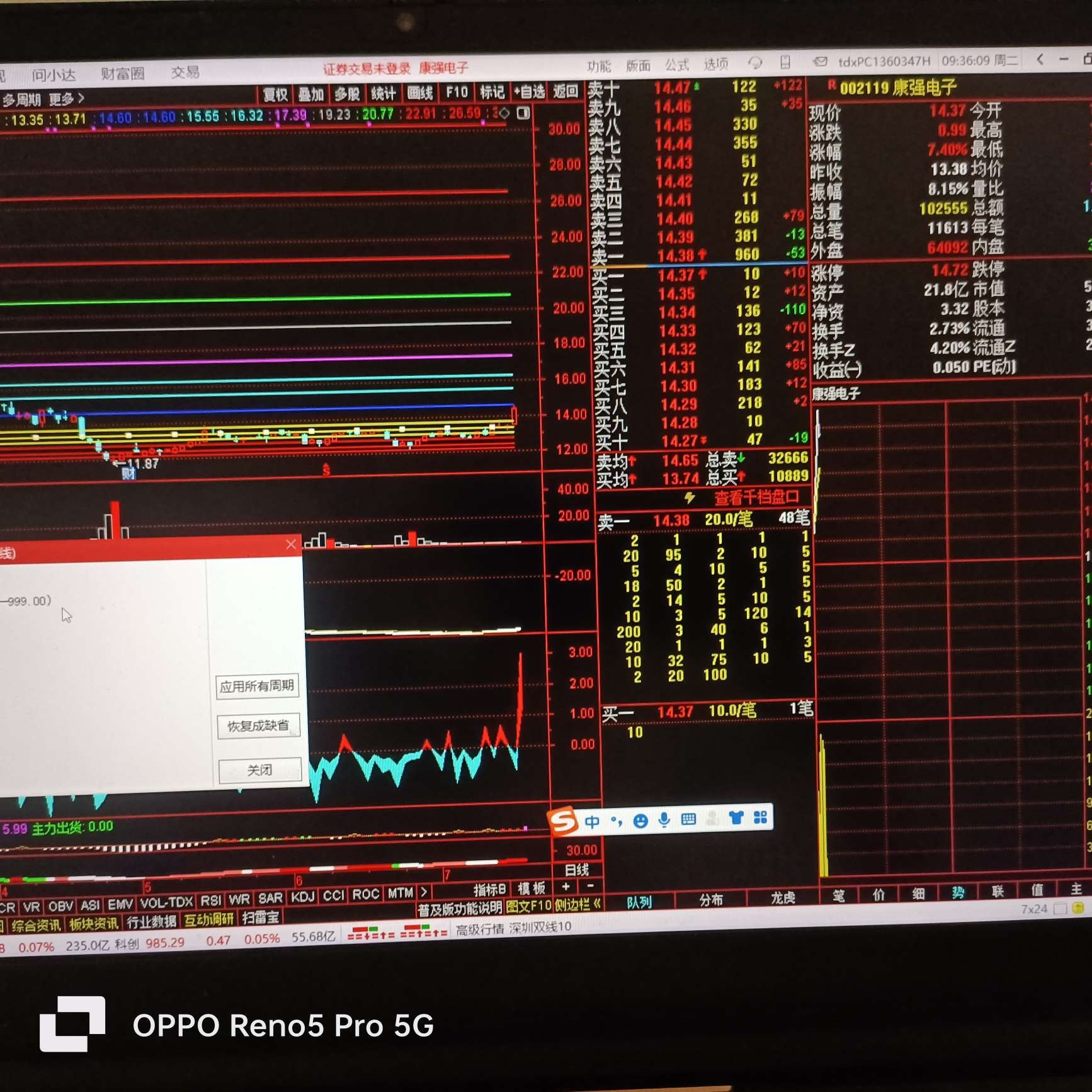This screenshot has width=1092, height=1092.
Task: Open the 问小达 menu item
Action: click(54, 75)
